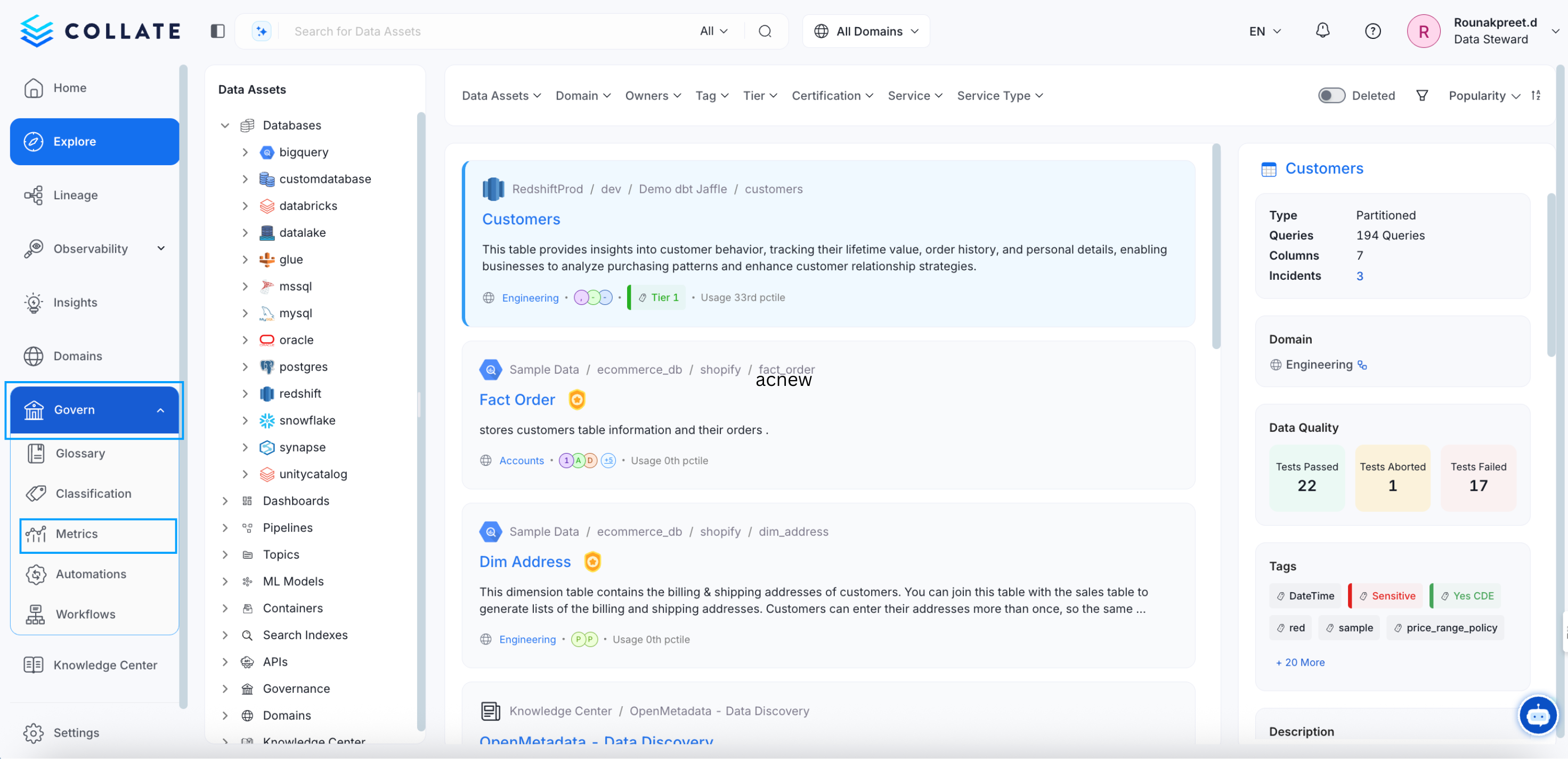The image size is (1568, 759).
Task: Open the Glossary under Govern
Action: coord(80,453)
